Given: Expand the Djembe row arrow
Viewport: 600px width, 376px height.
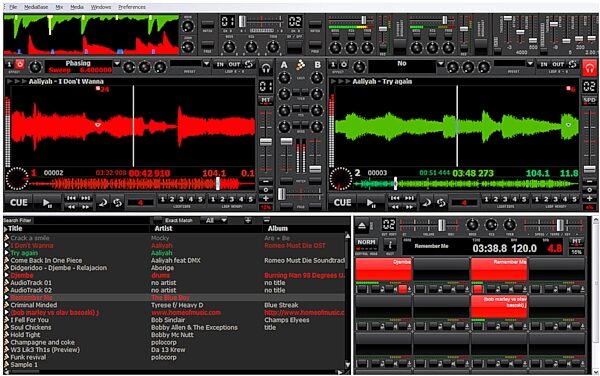Looking at the screenshot, I should 6,275.
